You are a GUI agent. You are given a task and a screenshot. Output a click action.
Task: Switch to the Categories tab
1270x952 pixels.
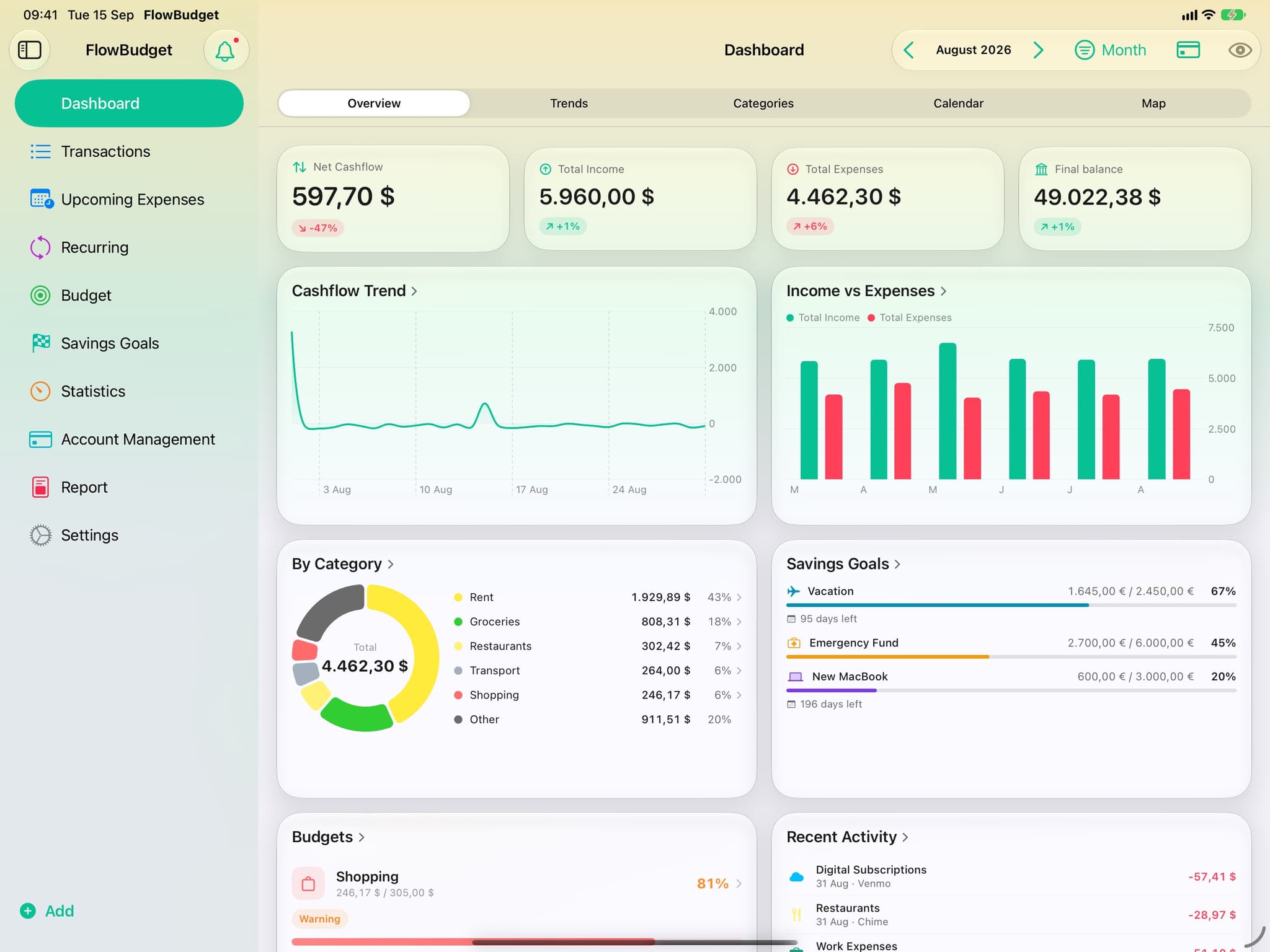763,104
